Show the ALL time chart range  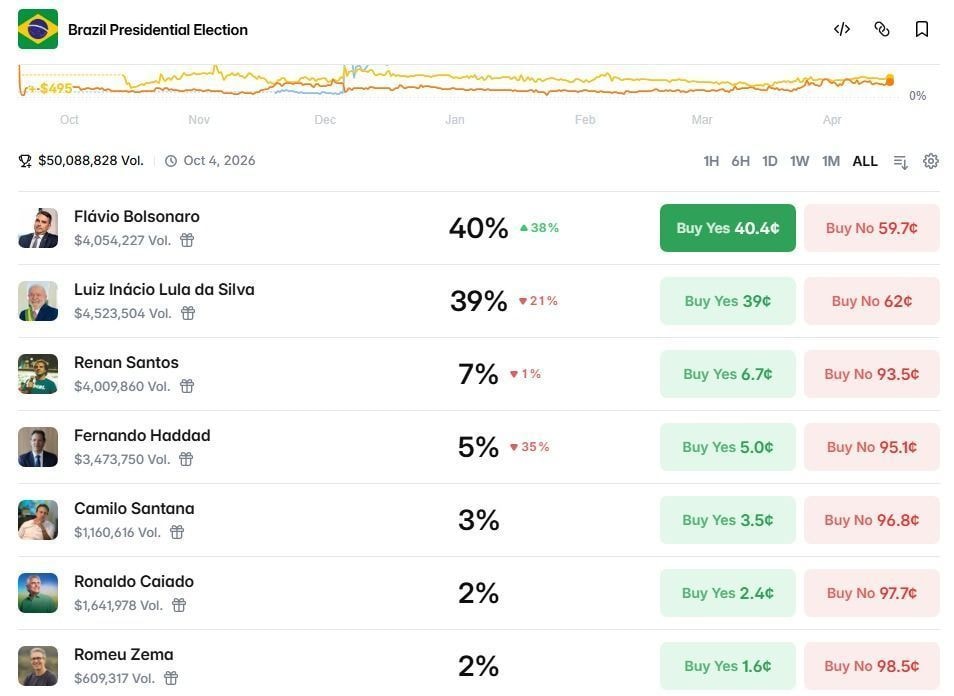(x=865, y=161)
